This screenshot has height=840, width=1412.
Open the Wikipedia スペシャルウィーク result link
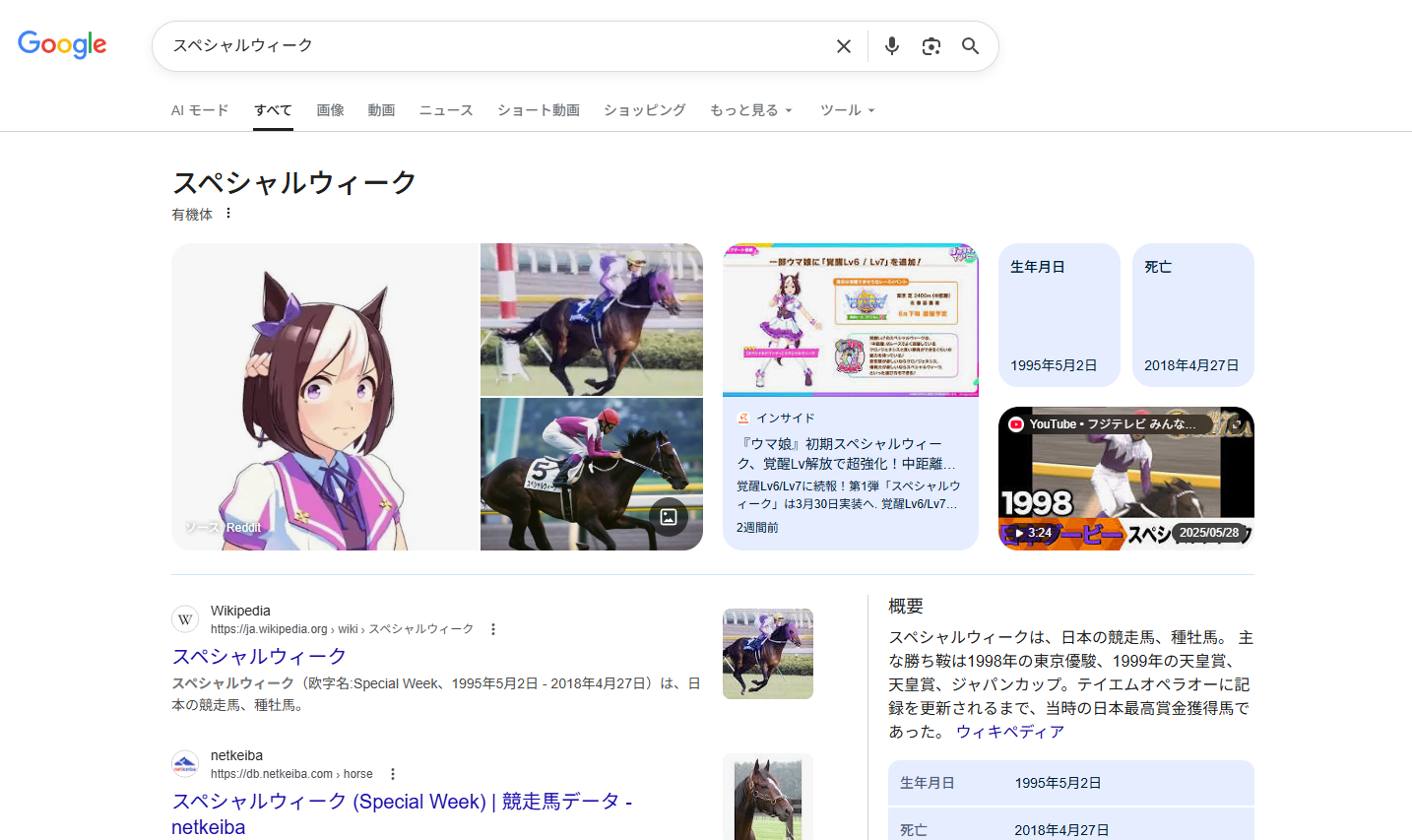point(259,656)
